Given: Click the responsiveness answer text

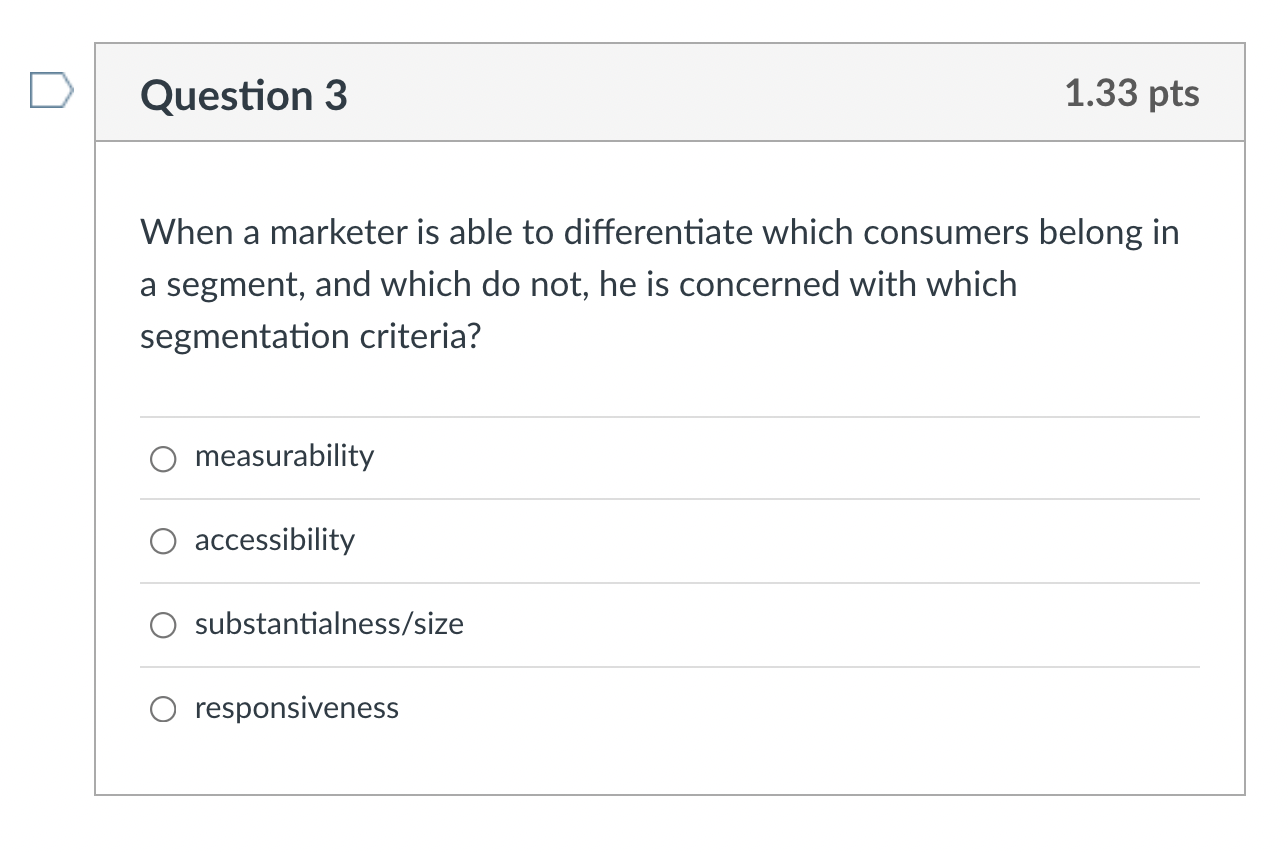Looking at the screenshot, I should [296, 708].
